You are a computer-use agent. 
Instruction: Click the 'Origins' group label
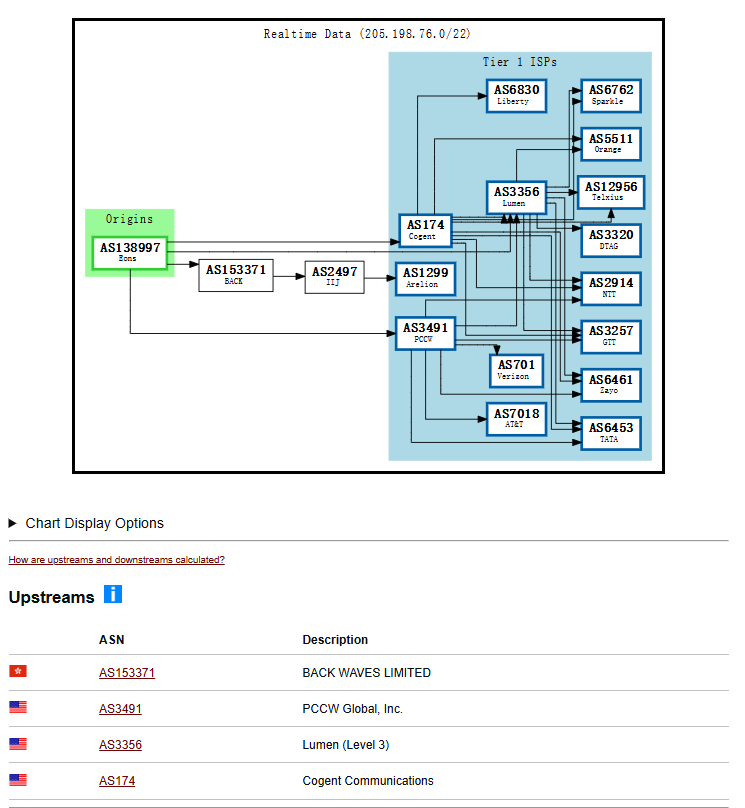point(129,219)
